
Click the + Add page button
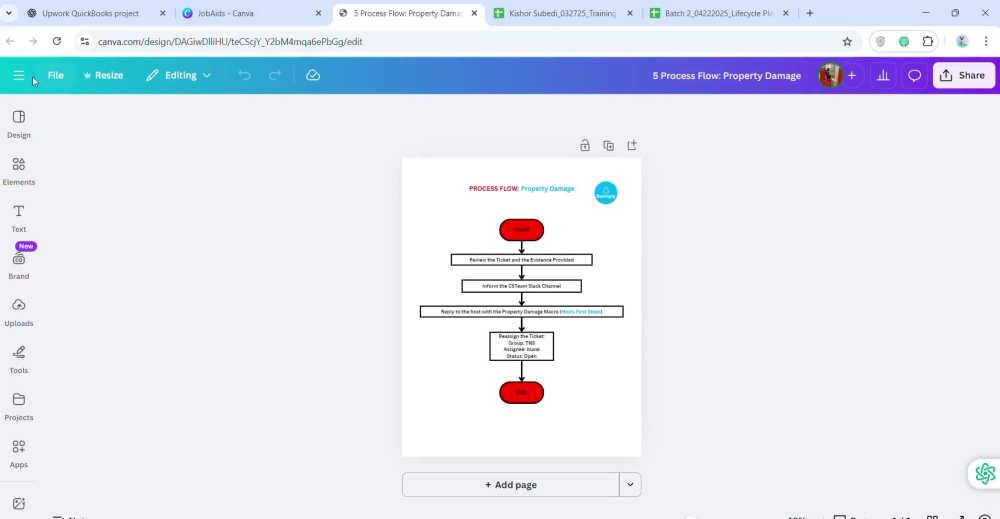[x=511, y=485]
